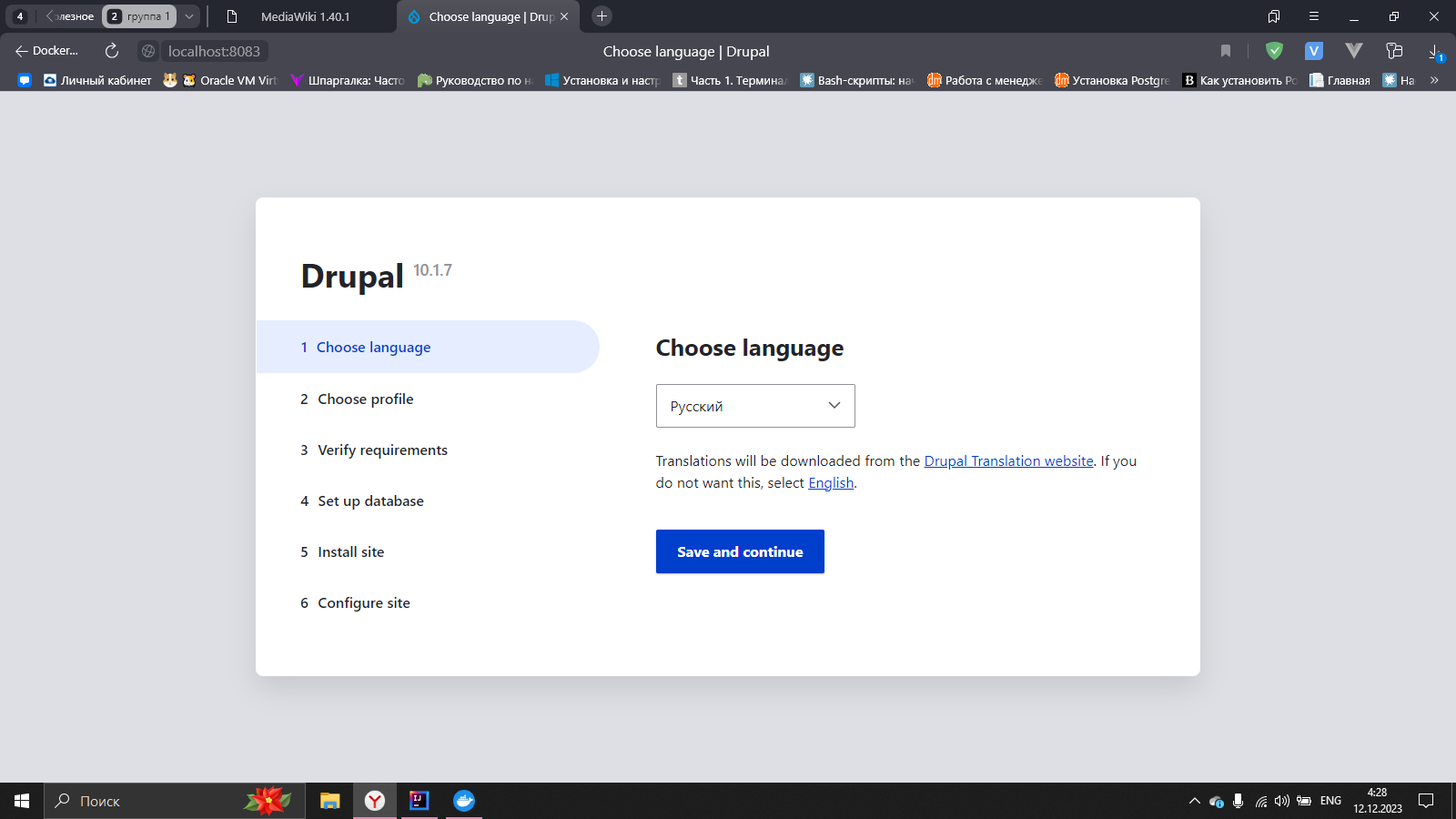Go back to Docker page

(x=46, y=51)
